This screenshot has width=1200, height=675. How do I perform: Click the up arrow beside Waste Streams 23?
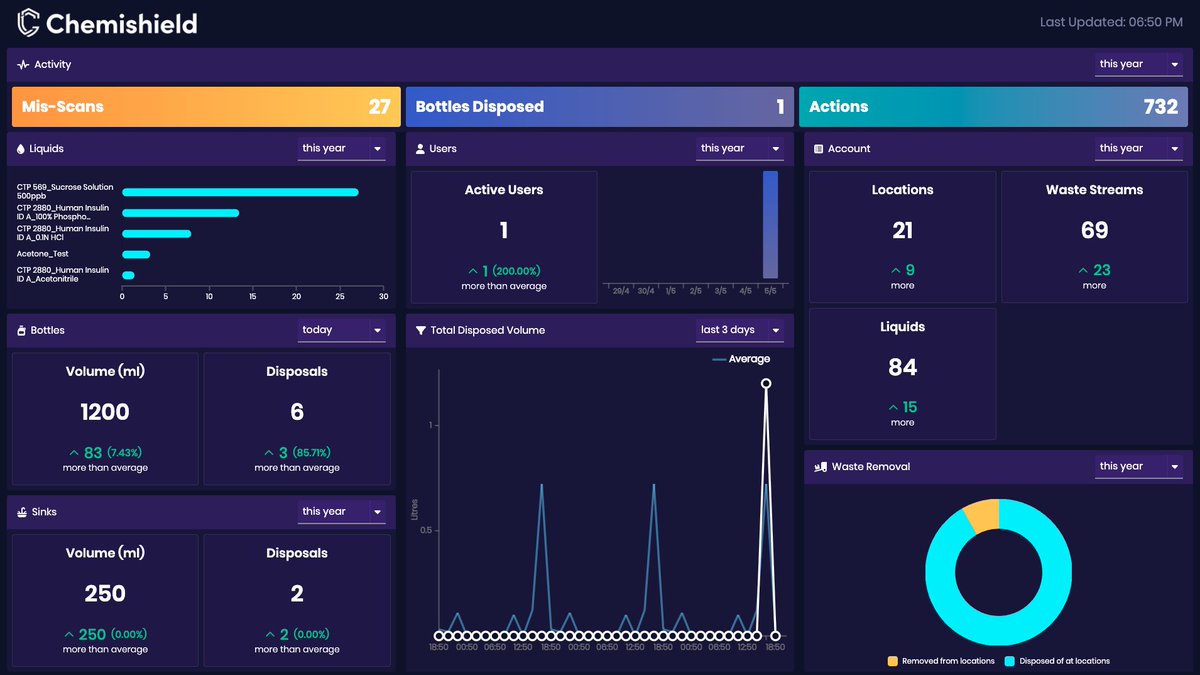coord(1083,271)
